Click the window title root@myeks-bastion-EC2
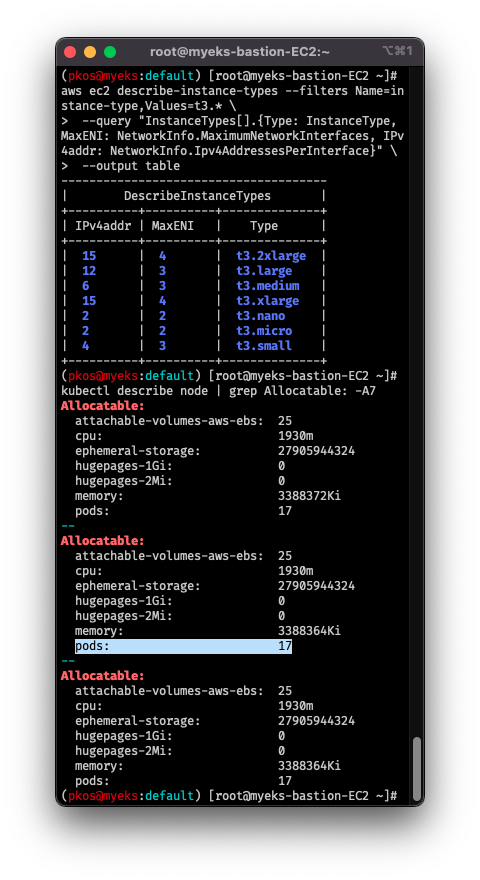This screenshot has width=480, height=880. coord(240,52)
